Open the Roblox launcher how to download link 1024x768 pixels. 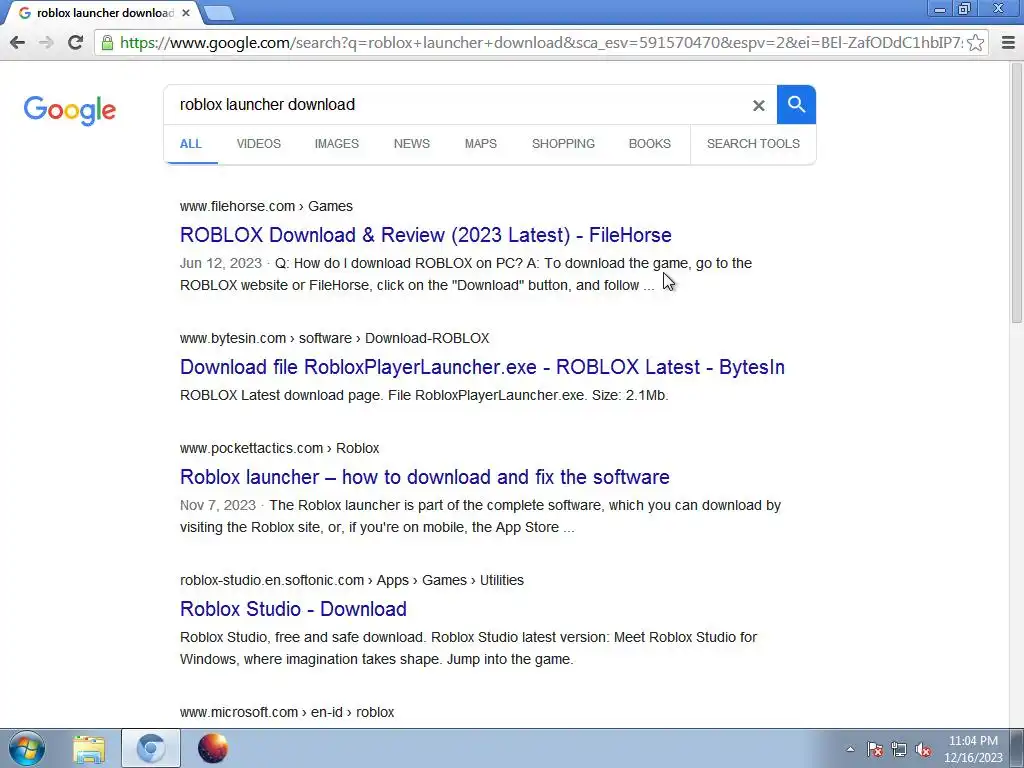(424, 477)
